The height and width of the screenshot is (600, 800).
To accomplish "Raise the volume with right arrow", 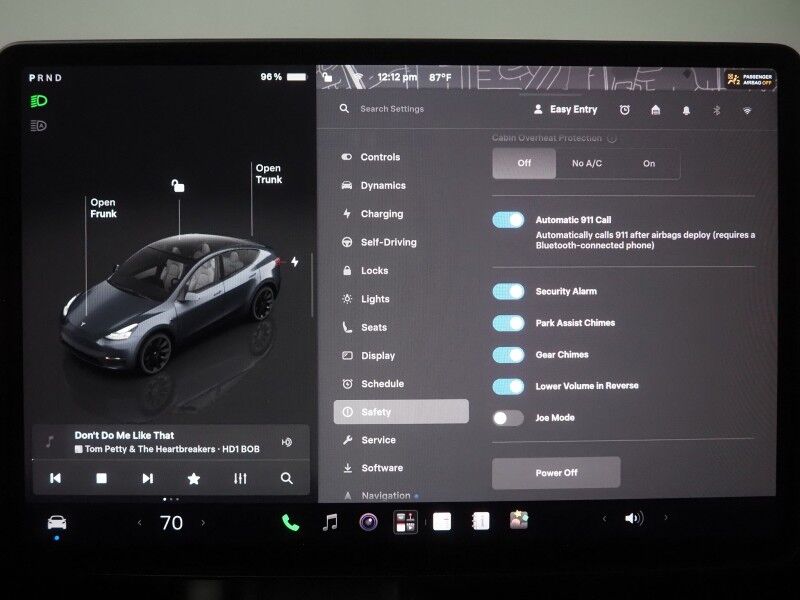I will [666, 517].
